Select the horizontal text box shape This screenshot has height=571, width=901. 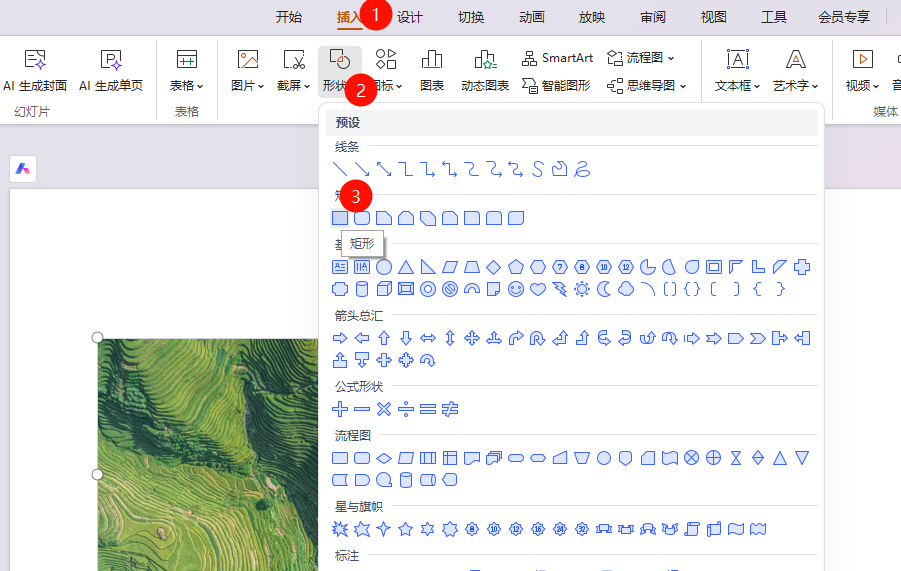(x=340, y=267)
